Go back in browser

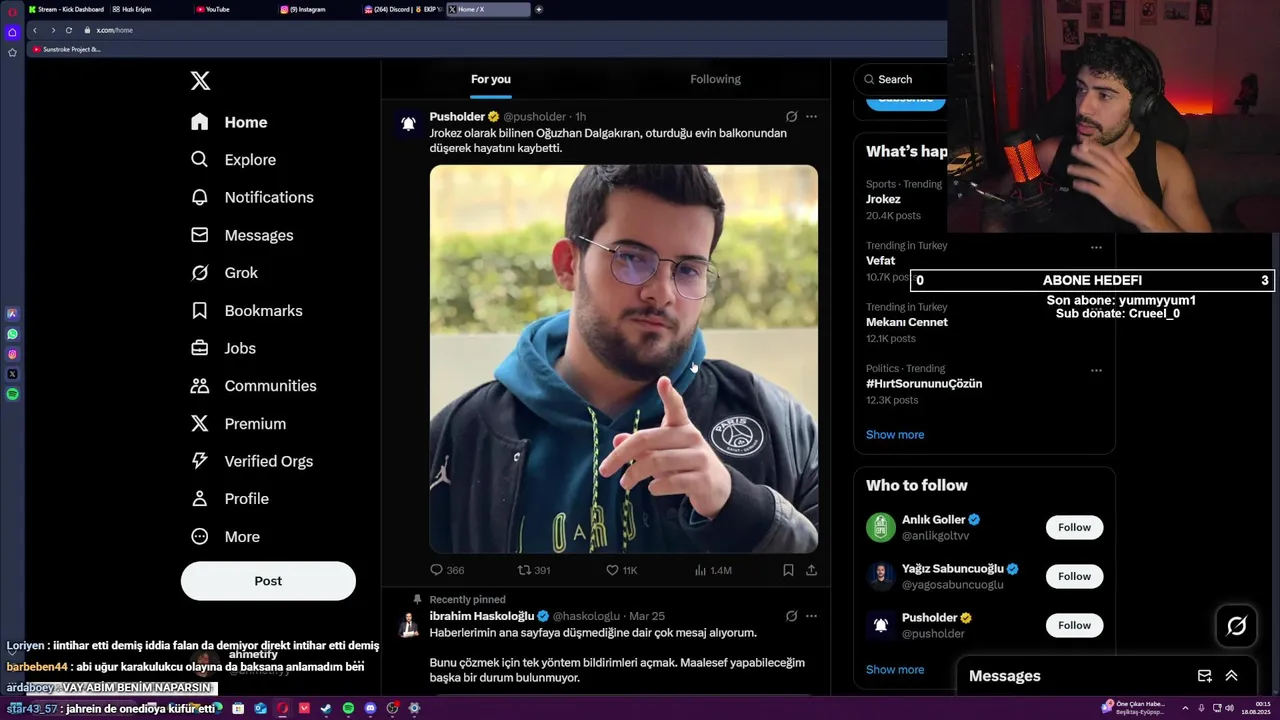[x=35, y=30]
